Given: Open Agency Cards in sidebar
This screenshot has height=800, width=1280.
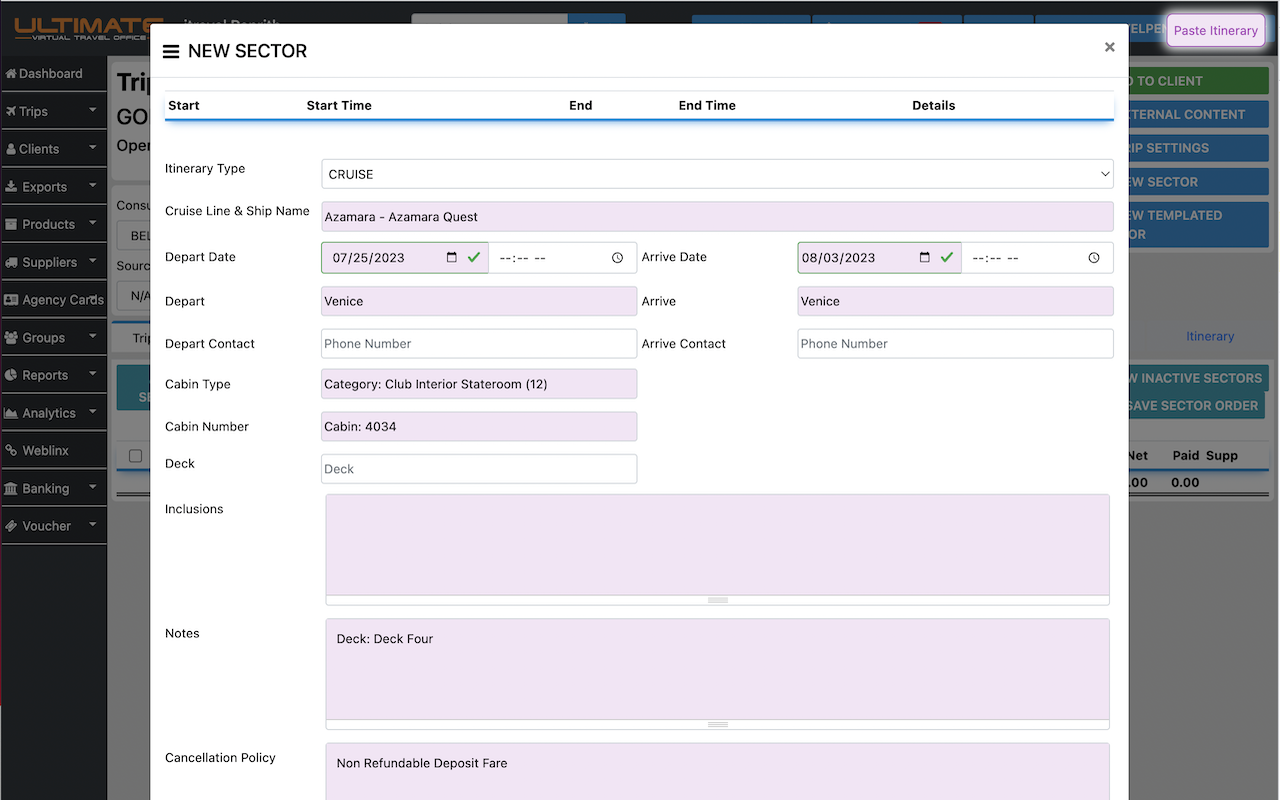Looking at the screenshot, I should pos(54,300).
